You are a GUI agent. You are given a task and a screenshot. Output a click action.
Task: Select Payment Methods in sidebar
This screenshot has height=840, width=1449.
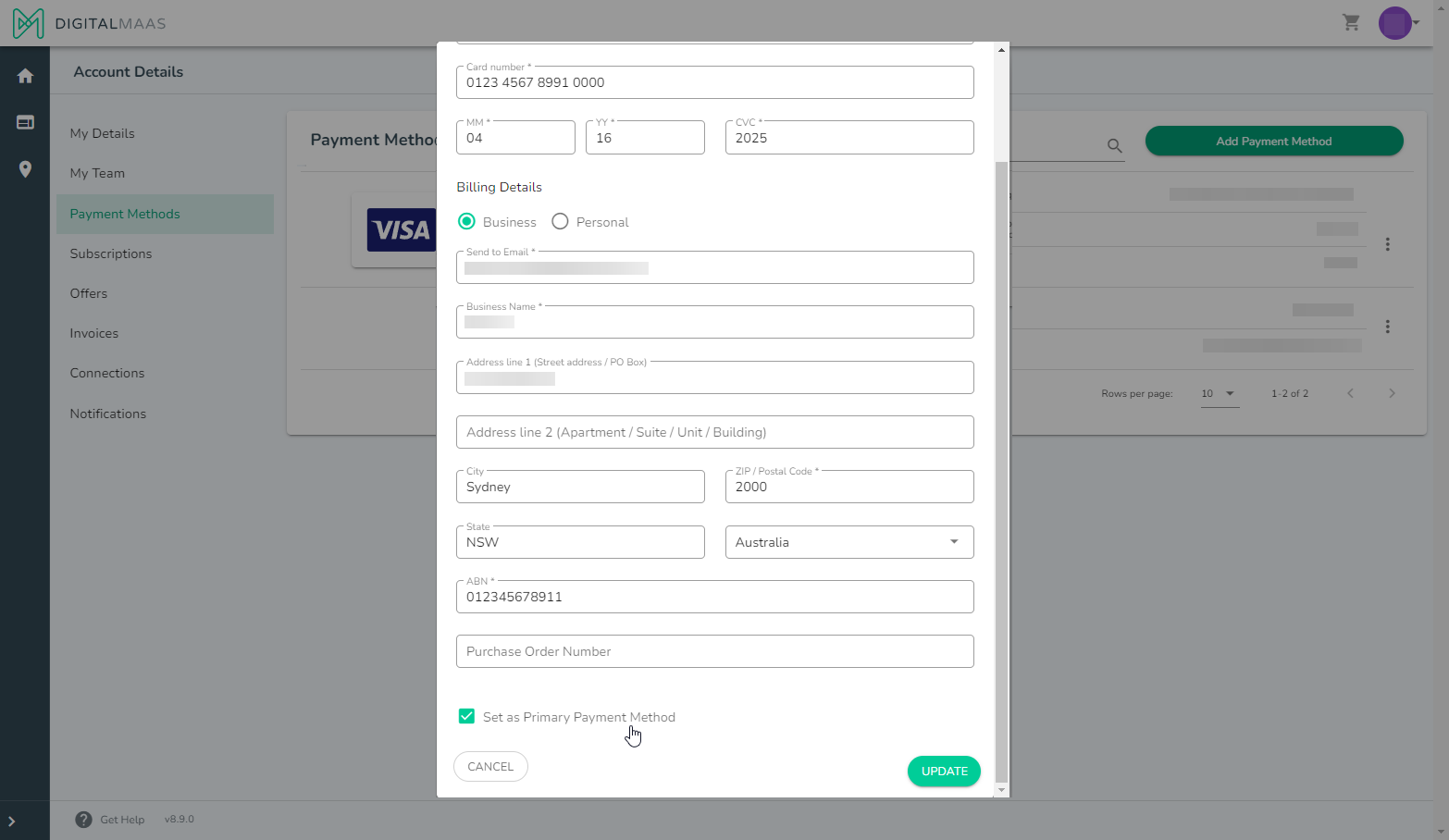(165, 214)
